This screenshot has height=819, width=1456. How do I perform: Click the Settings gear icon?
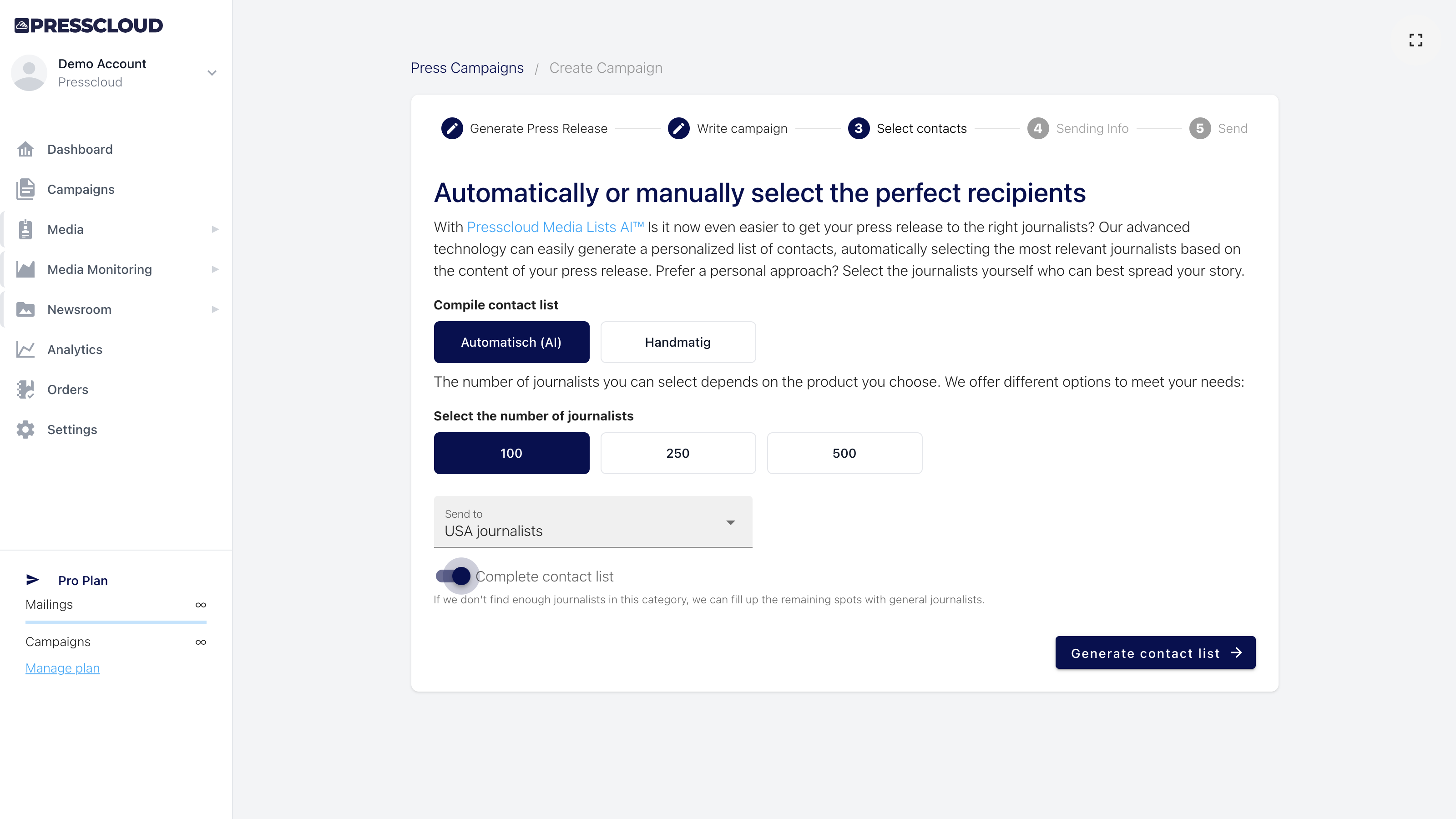click(x=25, y=430)
